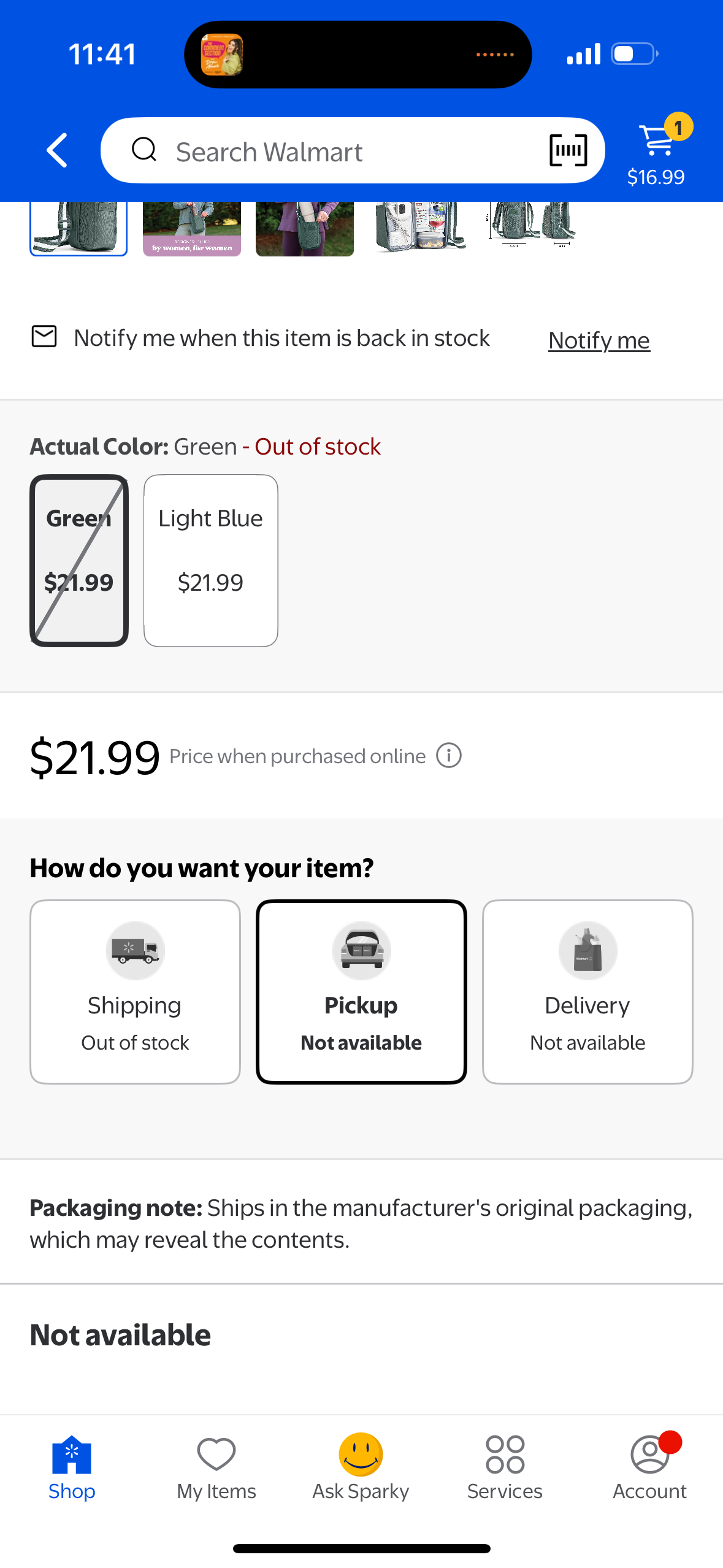Focus the Search Walmart field
Image resolution: width=723 pixels, height=1568 pixels.
[353, 150]
